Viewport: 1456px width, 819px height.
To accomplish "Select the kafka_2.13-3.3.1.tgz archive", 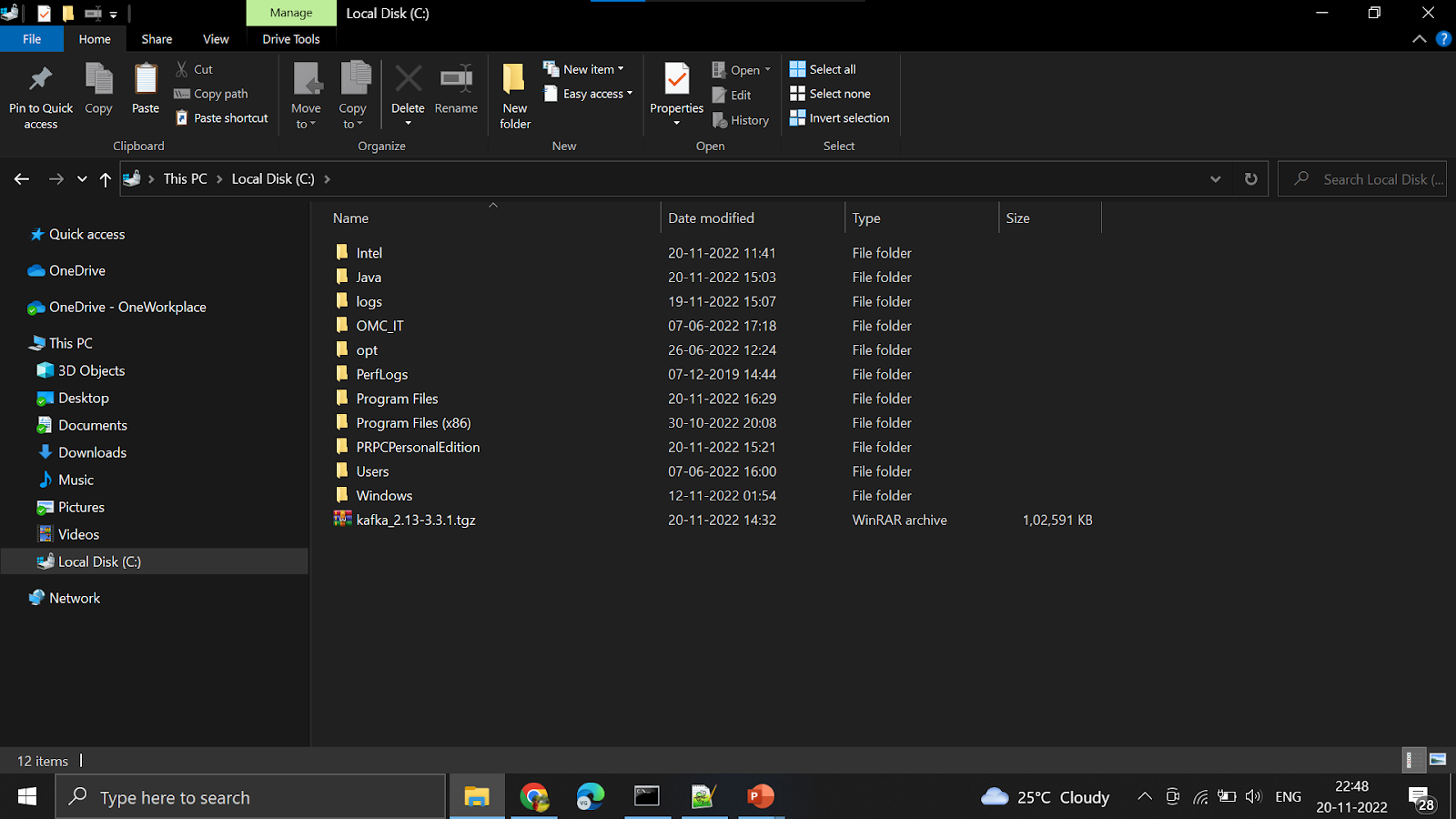I will pyautogui.click(x=416, y=521).
